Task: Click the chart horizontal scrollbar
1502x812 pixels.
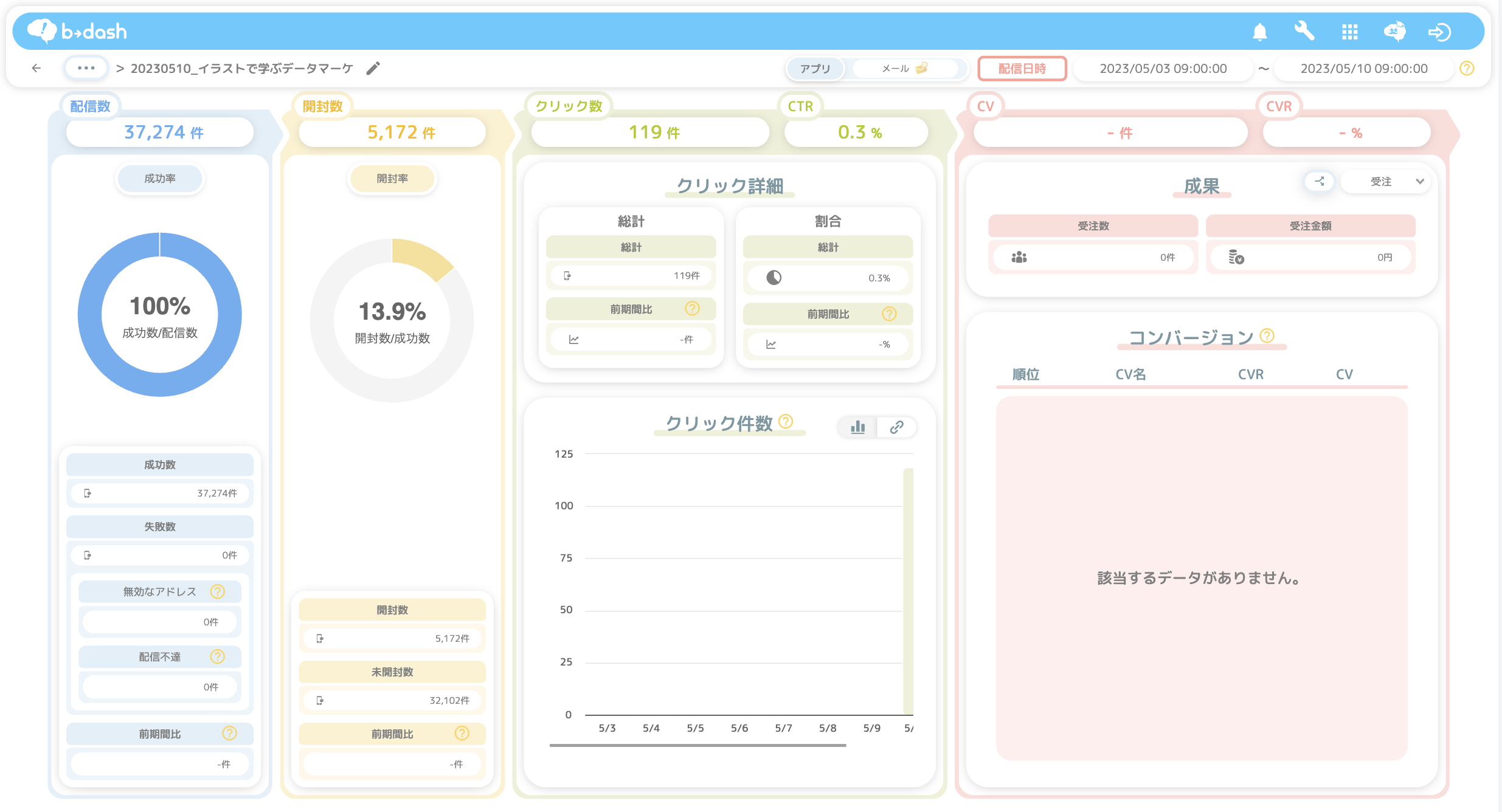Action: (x=697, y=745)
